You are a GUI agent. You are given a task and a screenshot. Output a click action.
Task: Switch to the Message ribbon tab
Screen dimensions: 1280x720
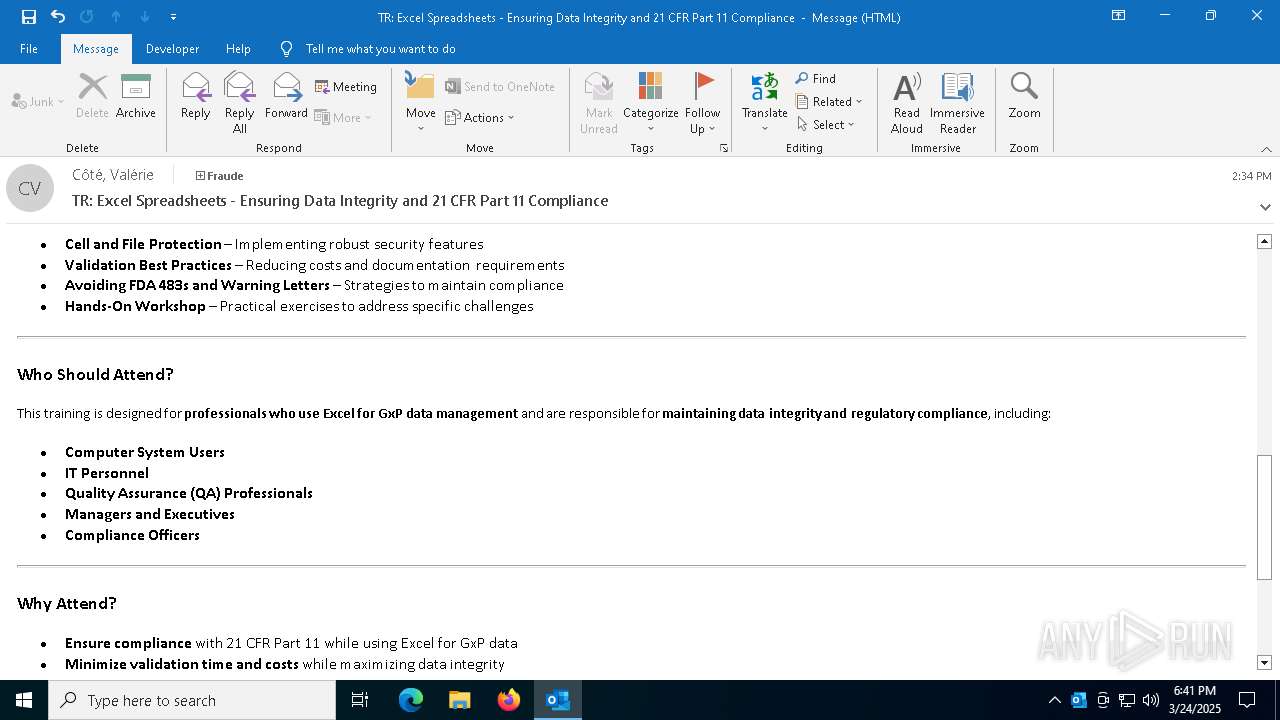pos(96,49)
